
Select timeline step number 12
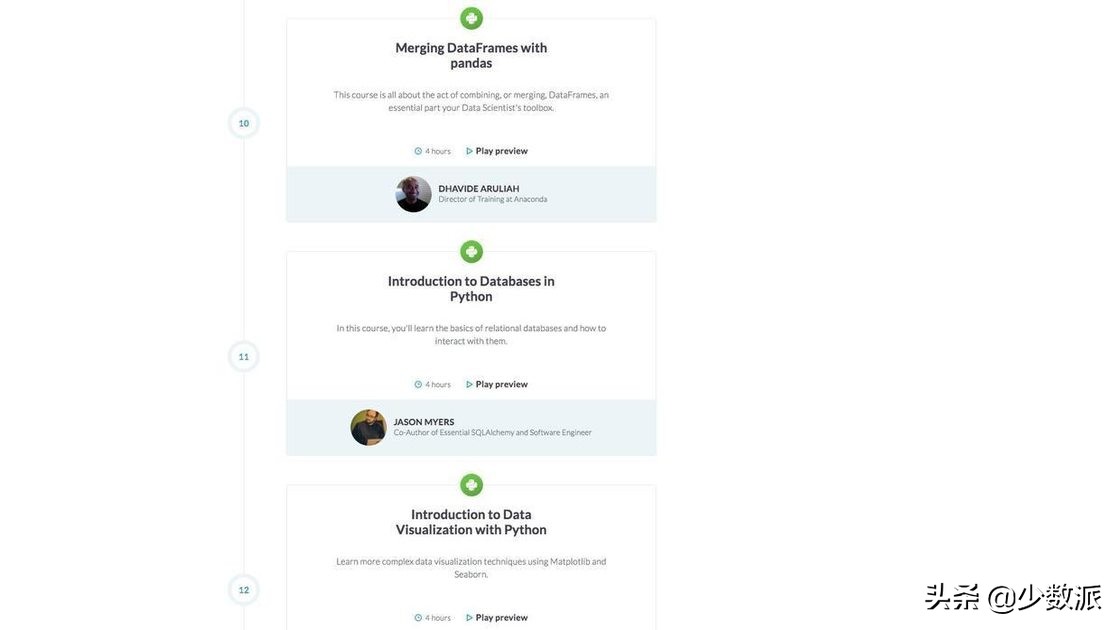click(x=243, y=590)
